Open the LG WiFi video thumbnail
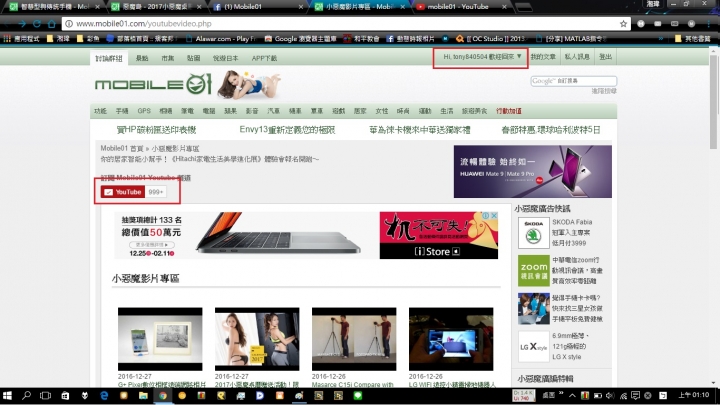 tap(451, 339)
